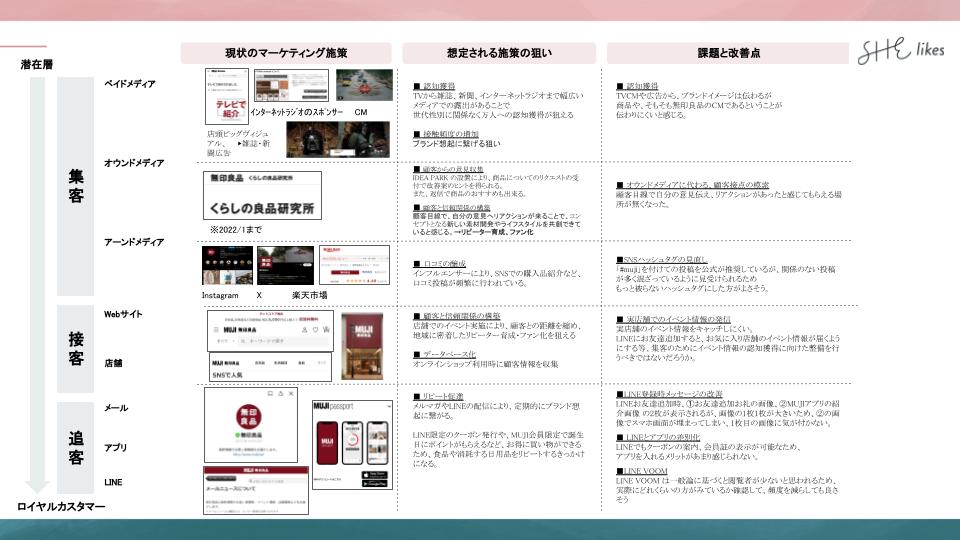Image resolution: width=960 pixels, height=540 pixels.
Task: Click the テレビで紹介 thumbnail
Action: (x=227, y=97)
